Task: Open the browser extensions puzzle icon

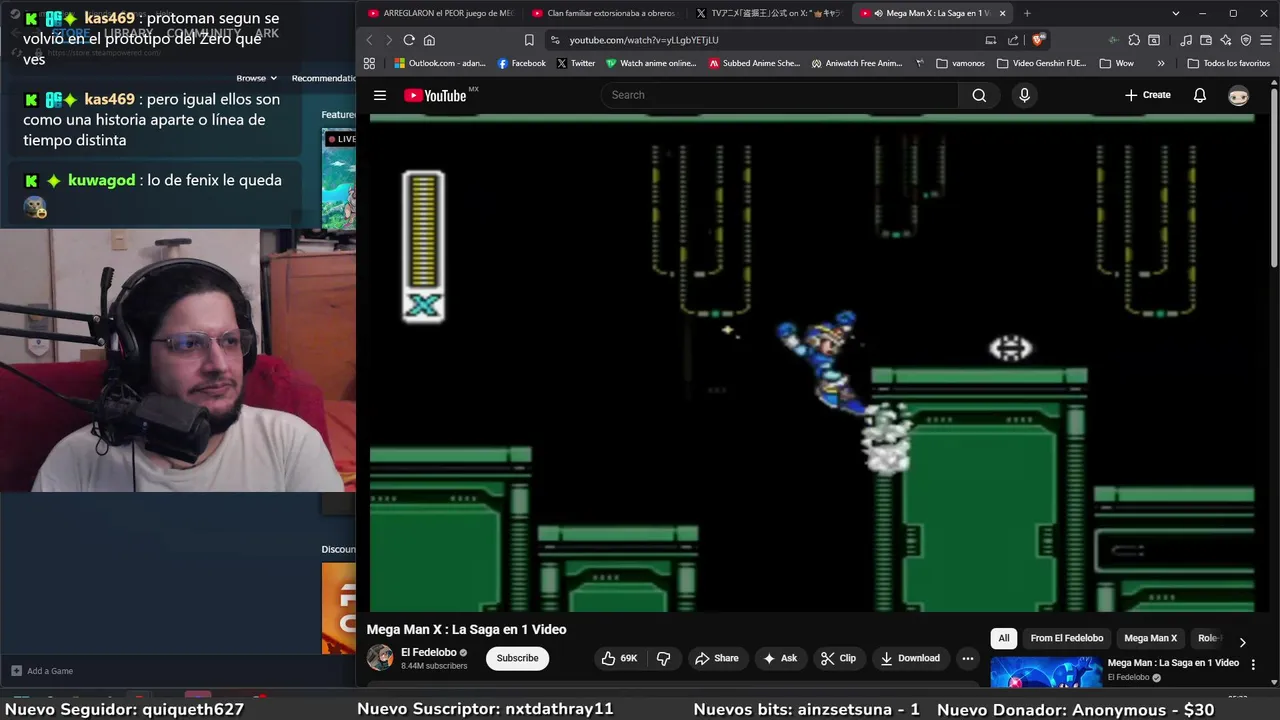Action: pyautogui.click(x=1134, y=40)
